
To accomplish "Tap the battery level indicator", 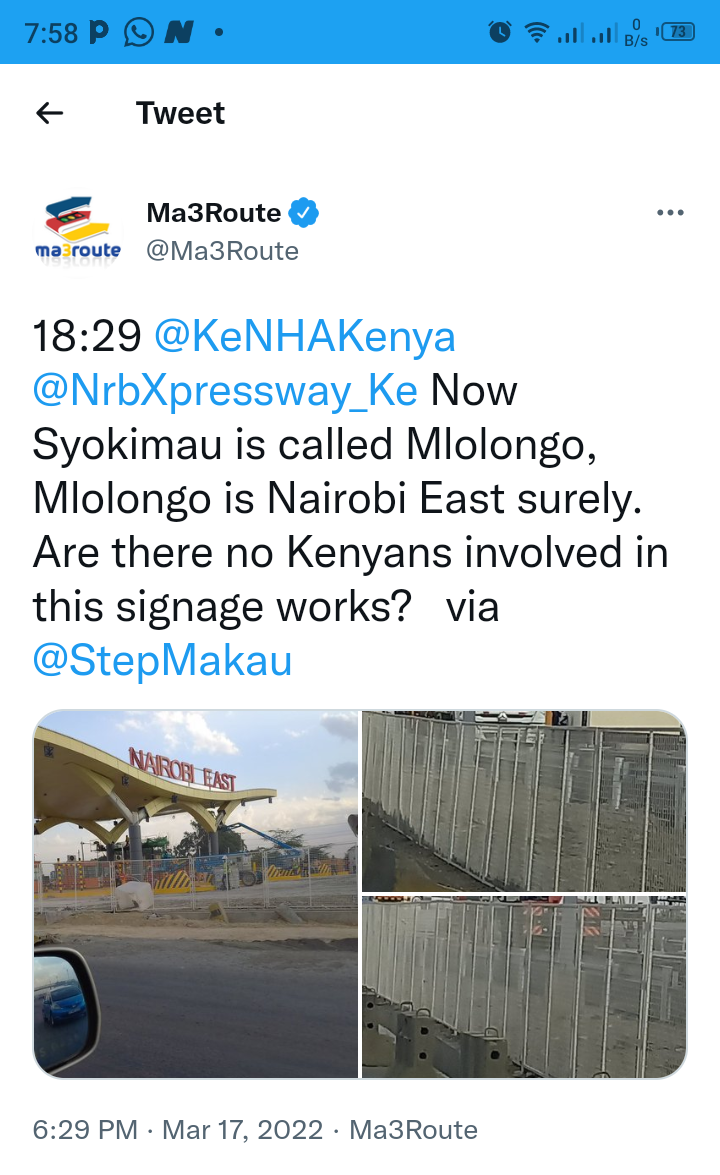I will [x=677, y=31].
